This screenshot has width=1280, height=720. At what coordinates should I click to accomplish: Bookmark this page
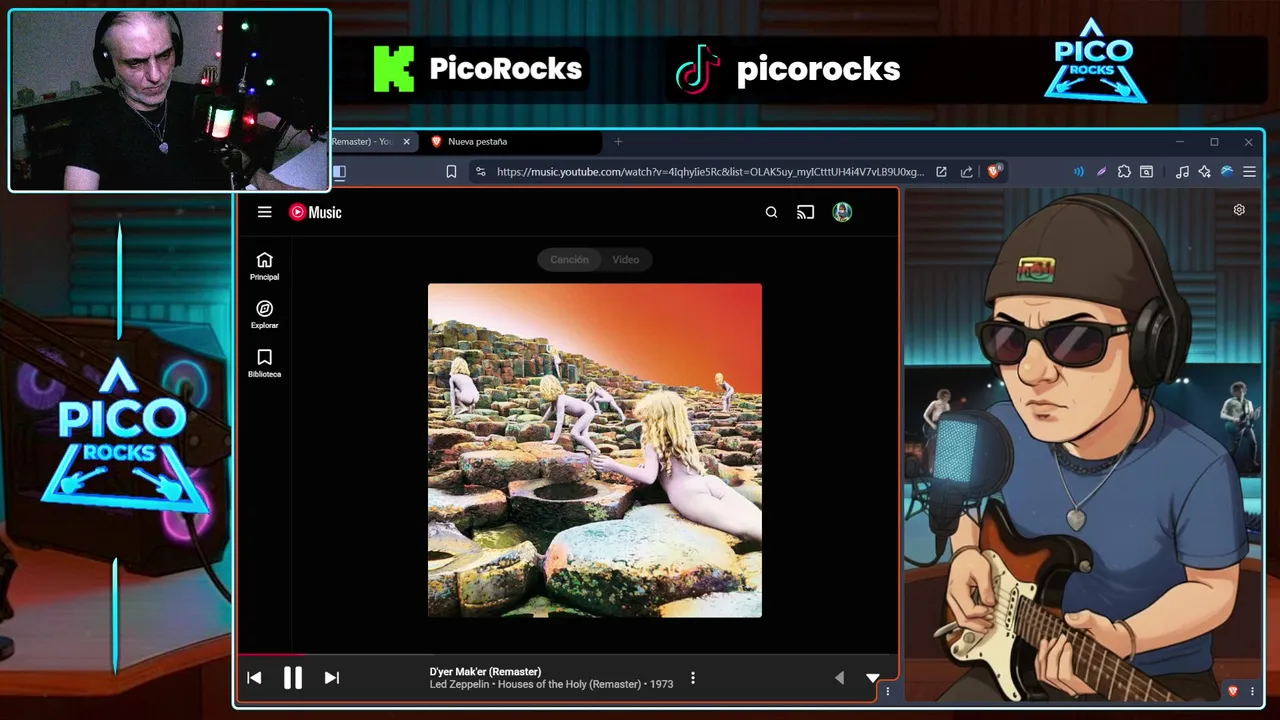point(451,172)
